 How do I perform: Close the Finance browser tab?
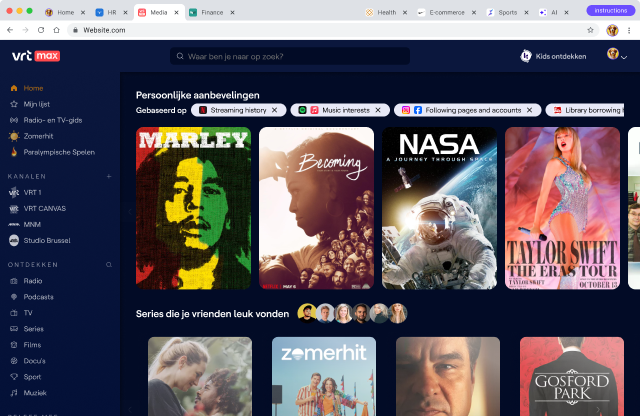pos(232,13)
